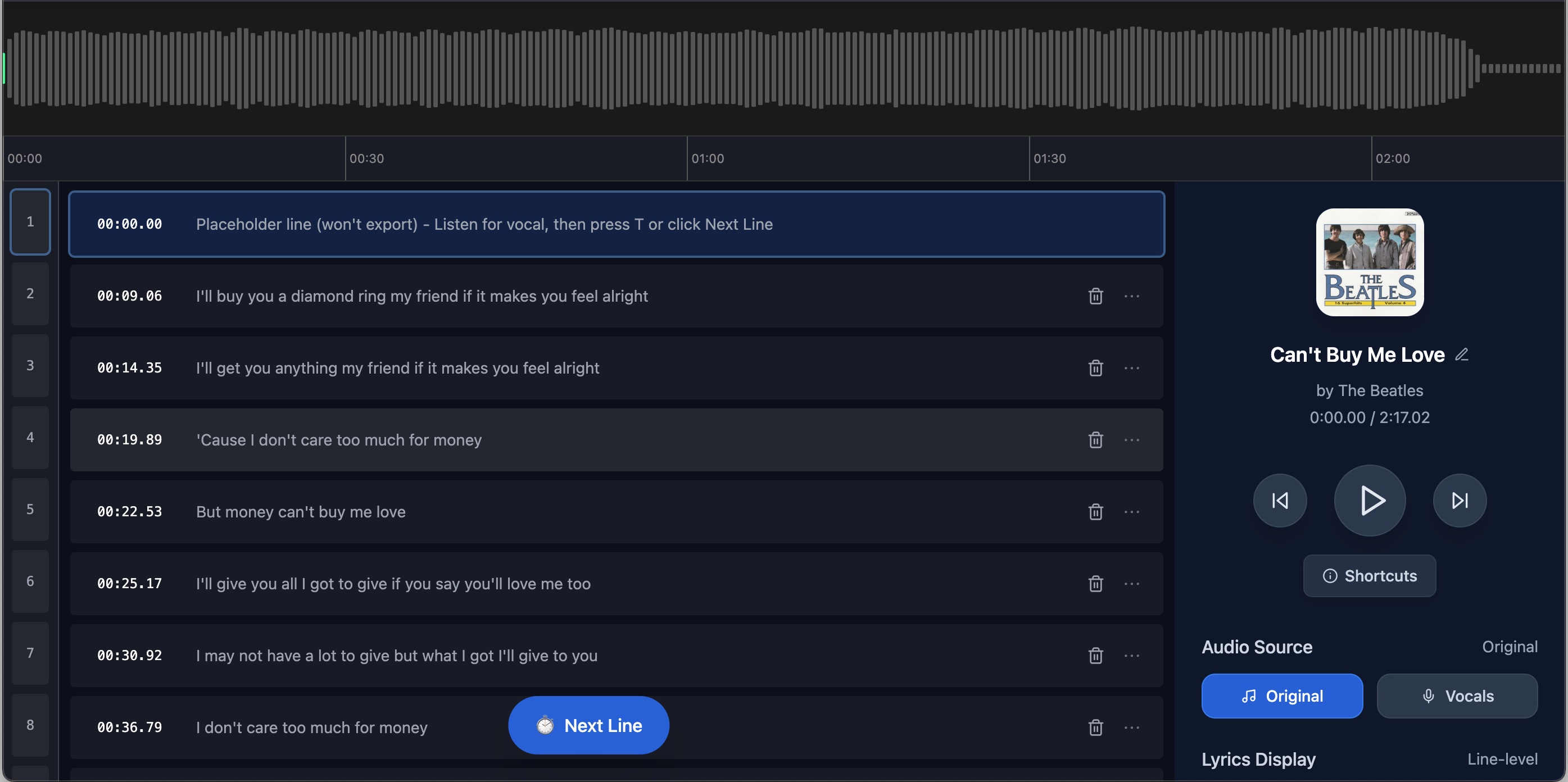Delete line 8 'I don't care too much for money'

[1095, 726]
